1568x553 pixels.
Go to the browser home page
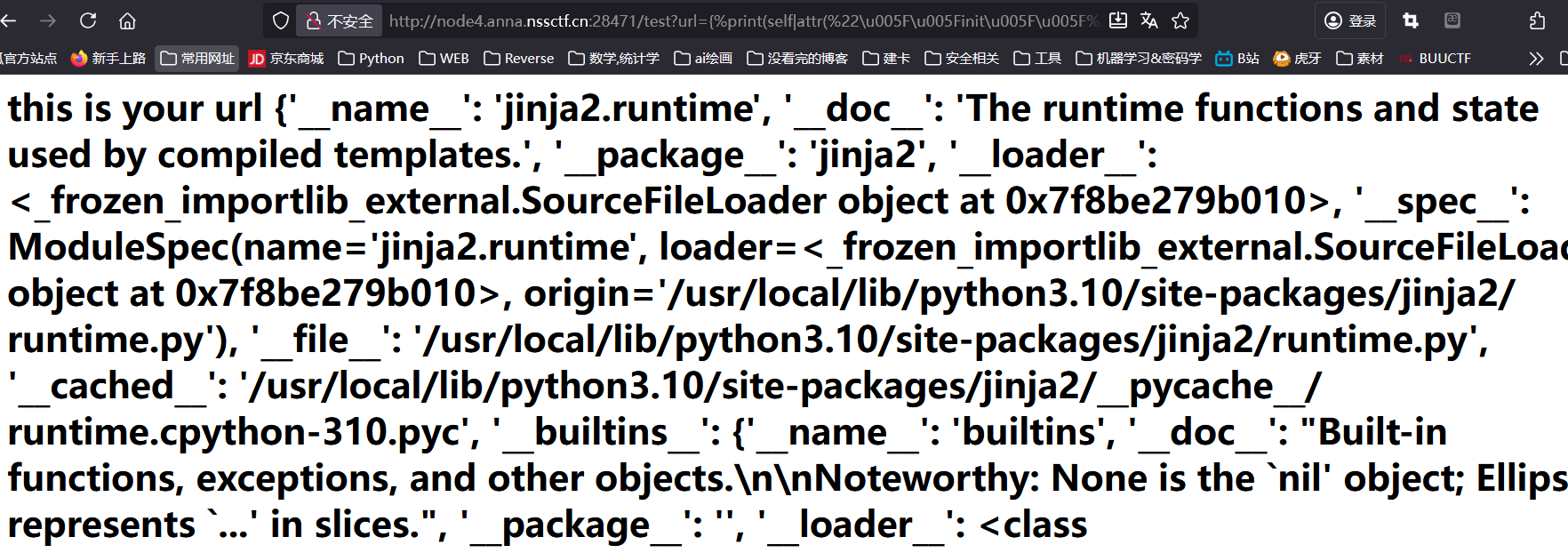(x=127, y=20)
